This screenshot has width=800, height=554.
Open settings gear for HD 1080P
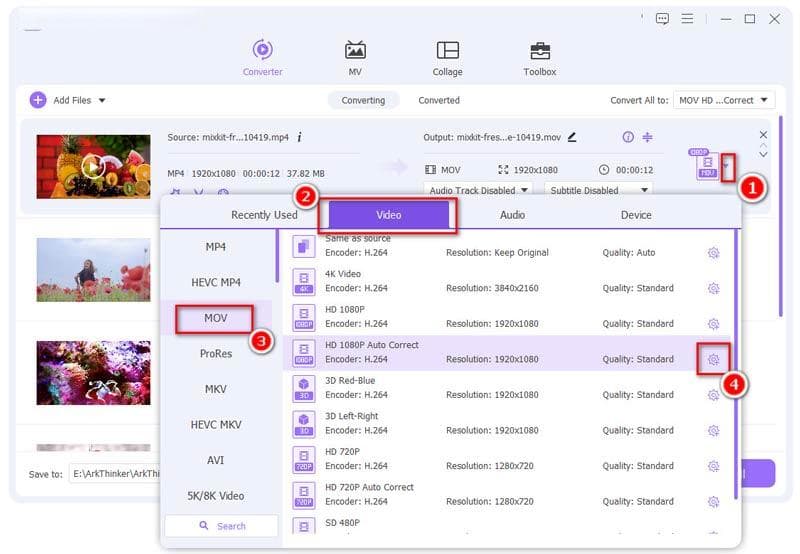713,323
